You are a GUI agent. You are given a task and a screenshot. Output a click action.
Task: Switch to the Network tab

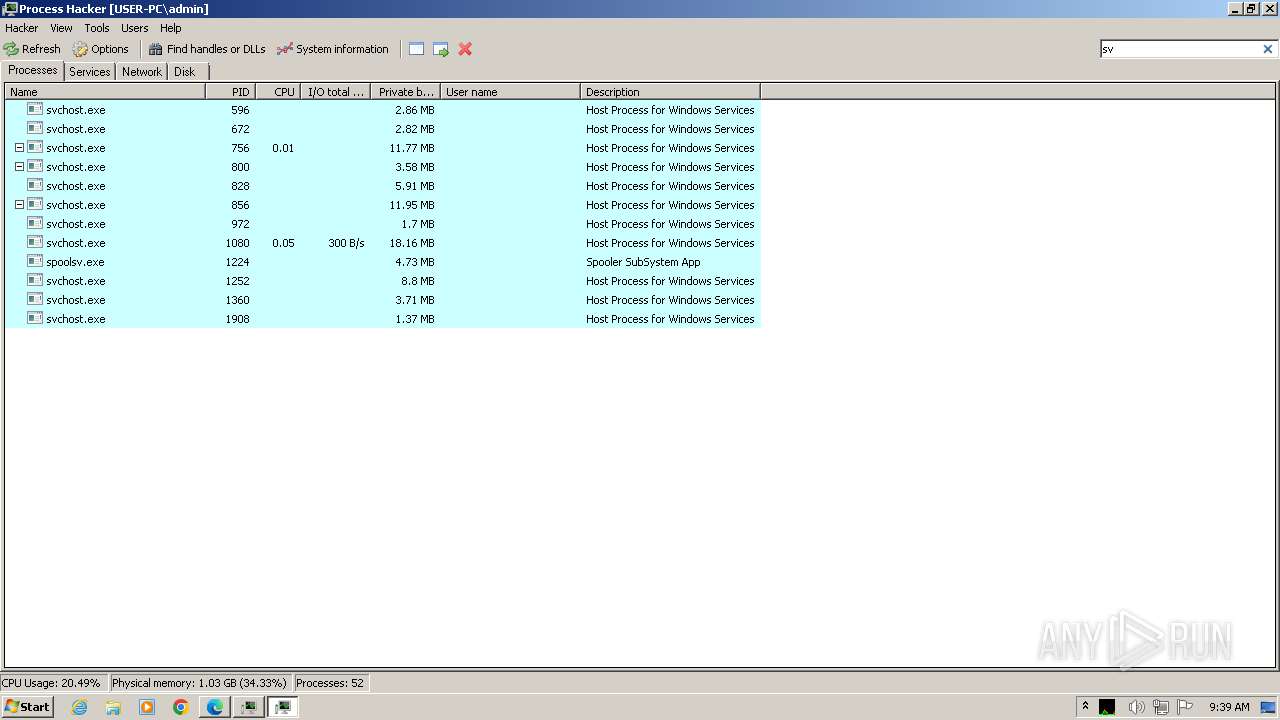pyautogui.click(x=142, y=72)
